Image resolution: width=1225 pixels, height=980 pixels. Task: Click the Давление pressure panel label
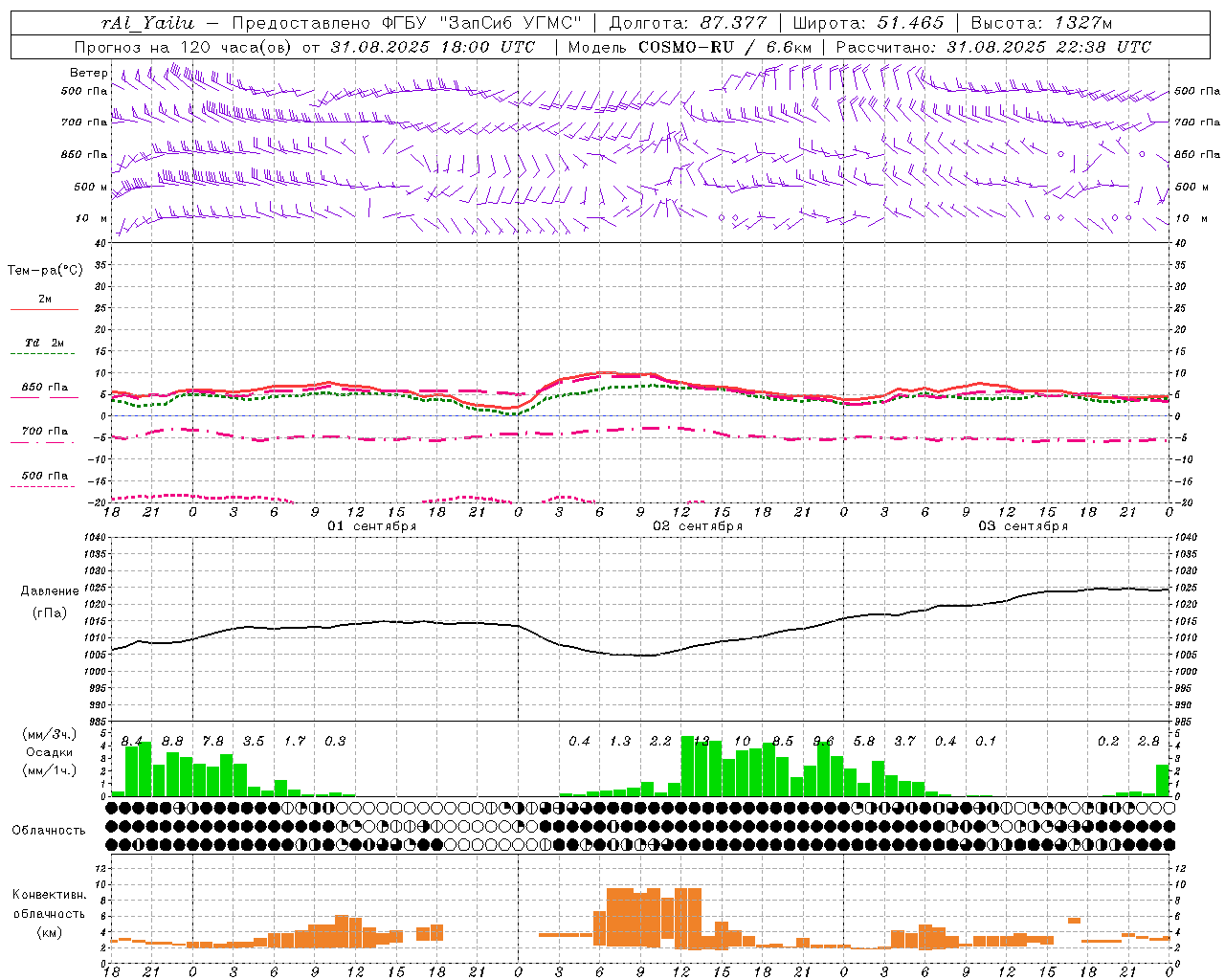tap(50, 591)
